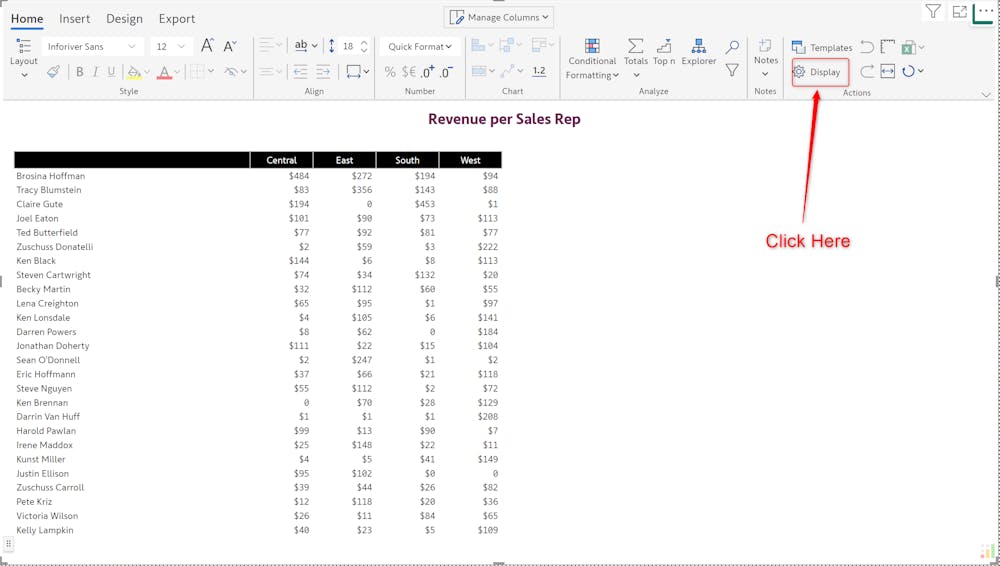Viewport: 1000px width, 566px height.
Task: Switch to the Insert tab
Action: [74, 19]
